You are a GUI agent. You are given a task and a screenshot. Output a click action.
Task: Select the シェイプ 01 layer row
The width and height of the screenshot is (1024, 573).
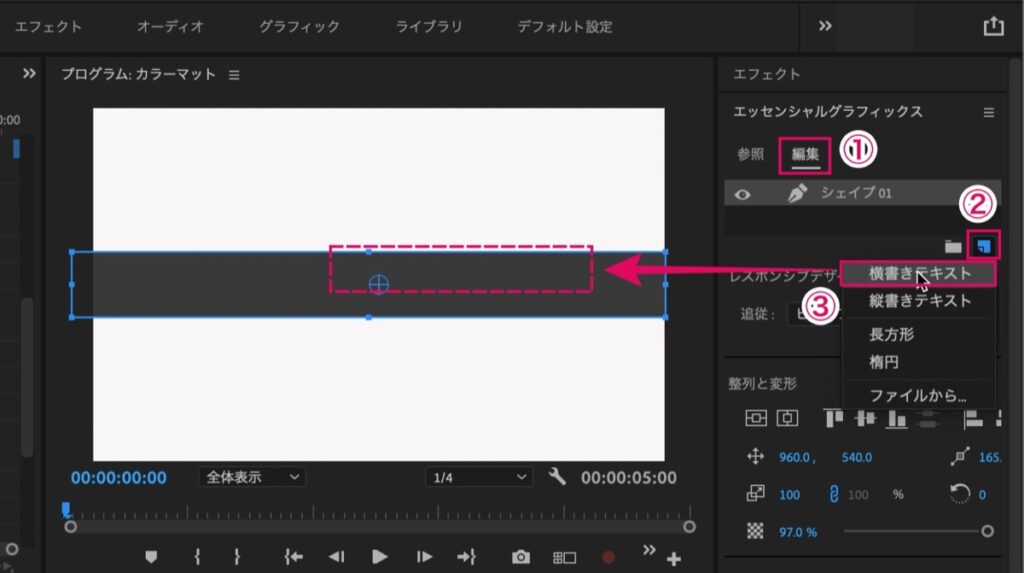coord(862,193)
